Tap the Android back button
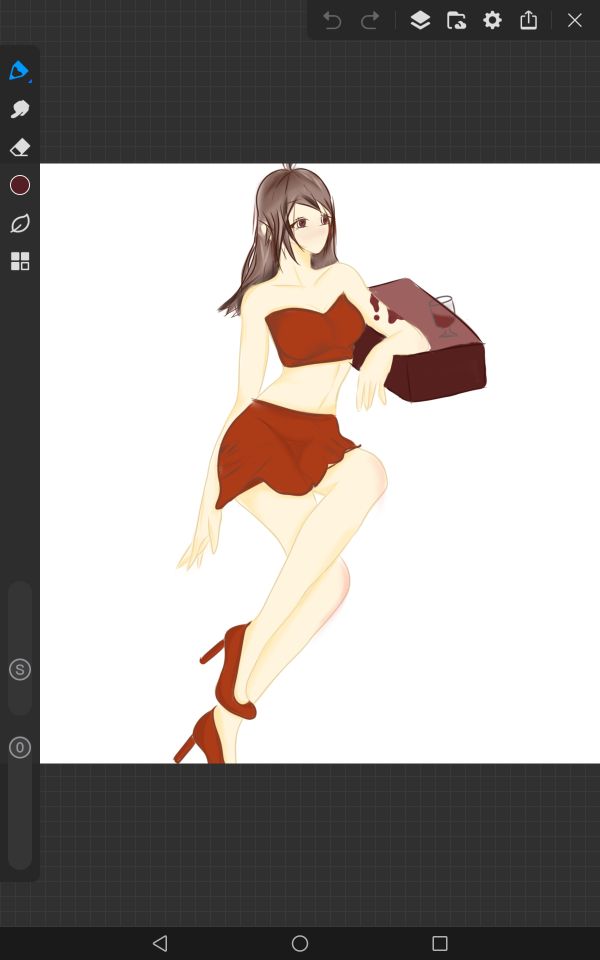This screenshot has height=960, width=600. [x=160, y=943]
